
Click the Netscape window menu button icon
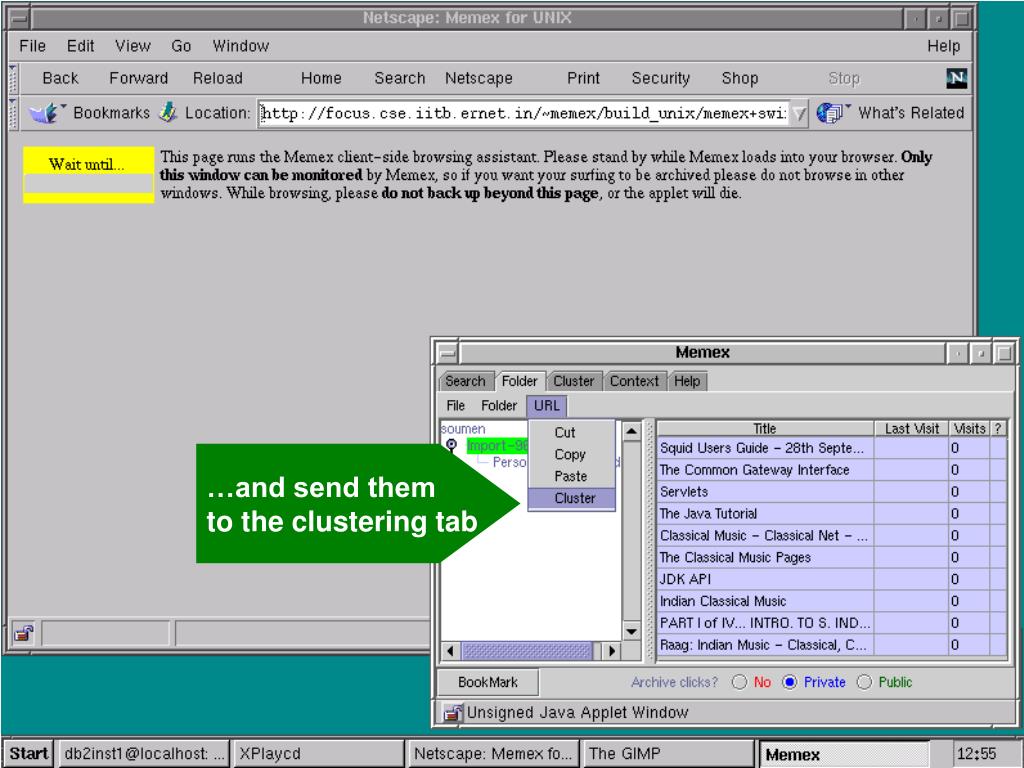tap(19, 18)
